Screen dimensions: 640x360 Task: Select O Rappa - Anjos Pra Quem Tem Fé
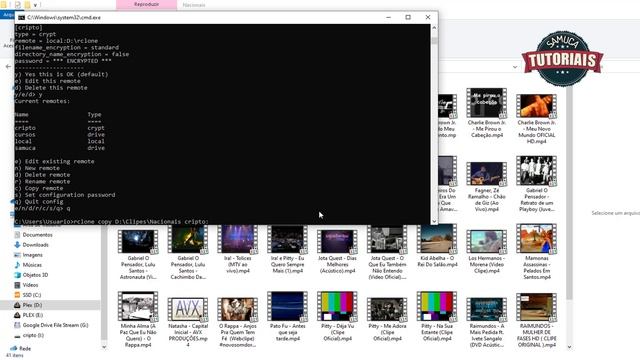click(238, 322)
